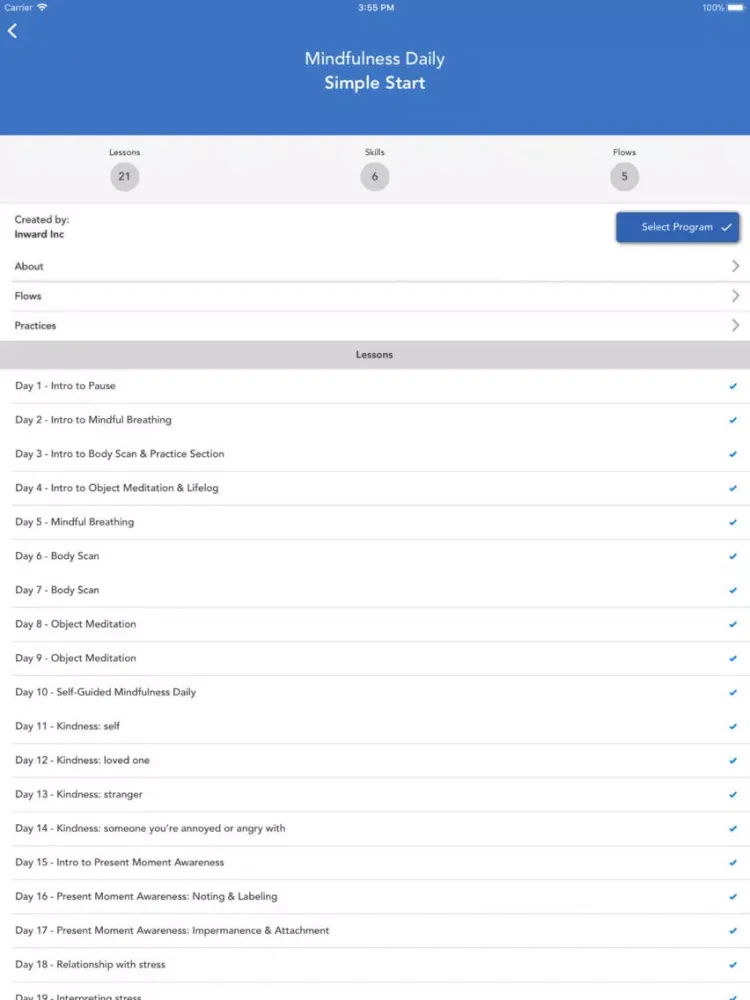The height and width of the screenshot is (1000, 750).
Task: Click the battery icon in status bar
Action: pos(736,8)
